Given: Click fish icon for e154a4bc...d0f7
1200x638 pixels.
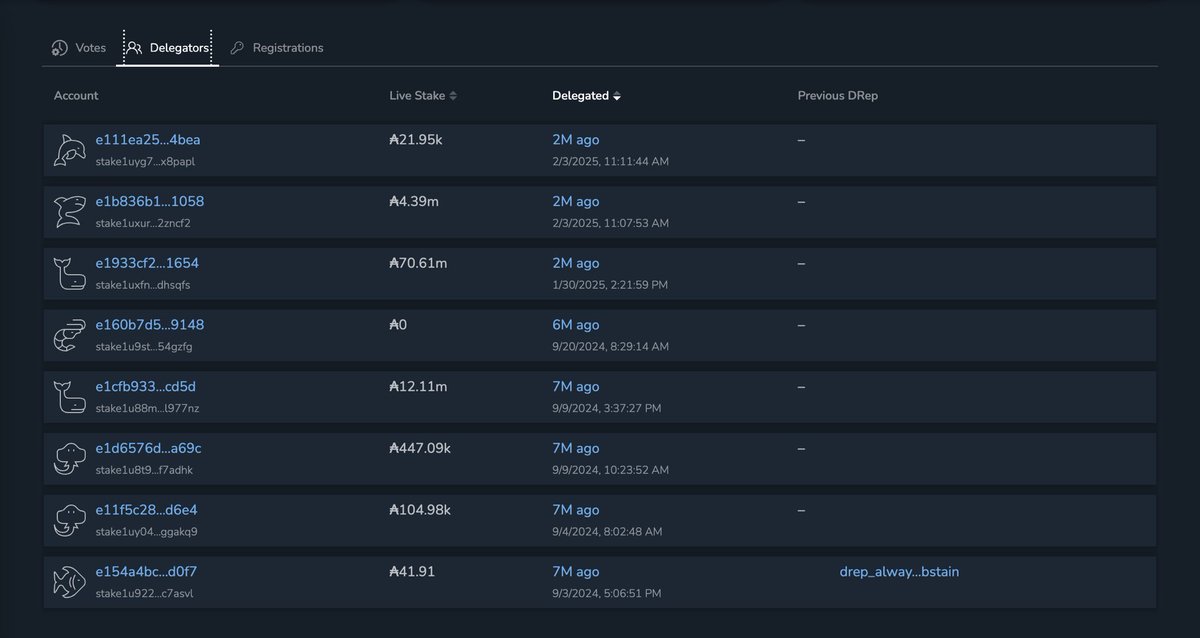Looking at the screenshot, I should pyautogui.click(x=70, y=584).
